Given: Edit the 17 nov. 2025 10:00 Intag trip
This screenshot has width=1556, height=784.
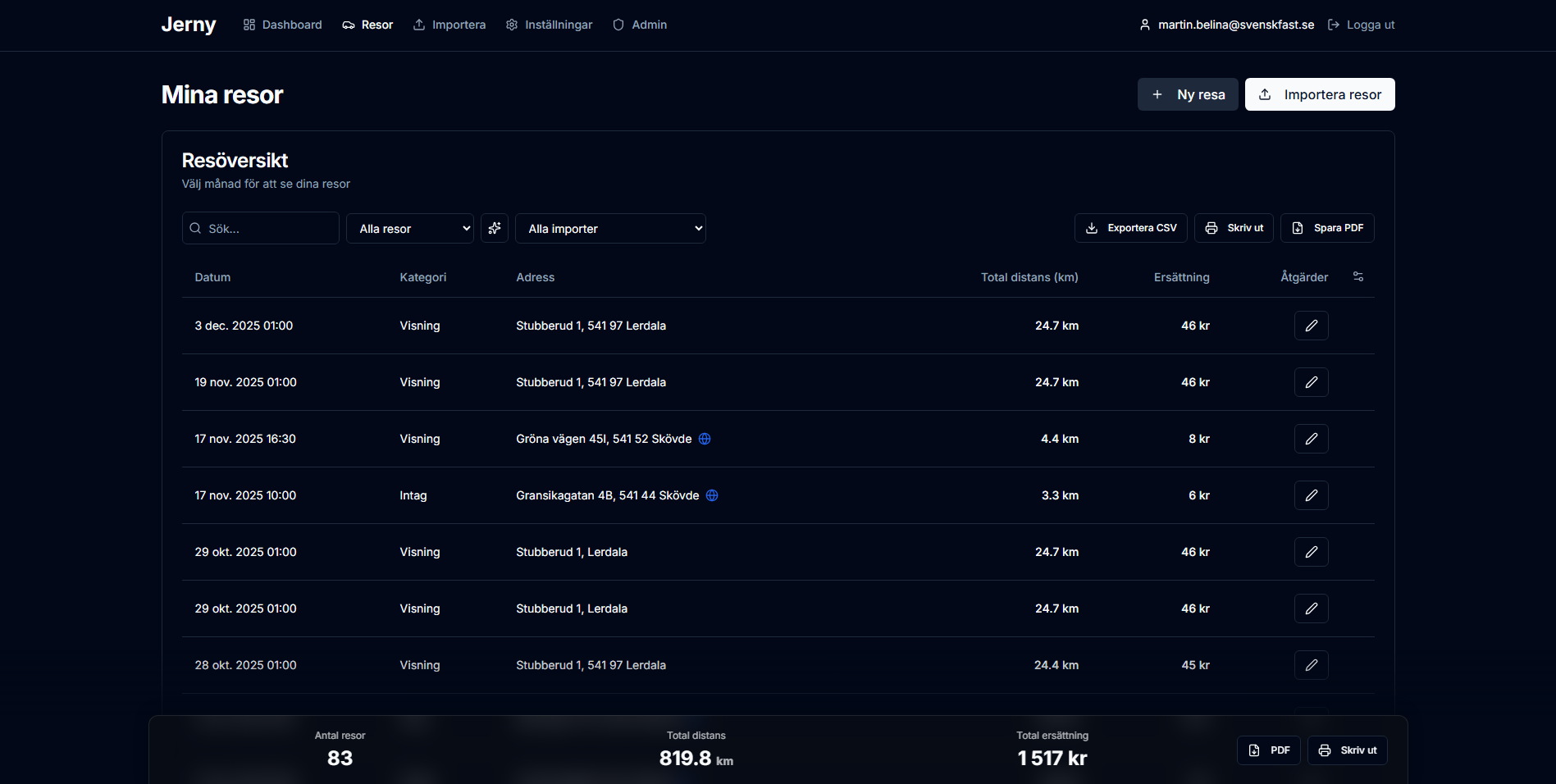Looking at the screenshot, I should [x=1311, y=495].
